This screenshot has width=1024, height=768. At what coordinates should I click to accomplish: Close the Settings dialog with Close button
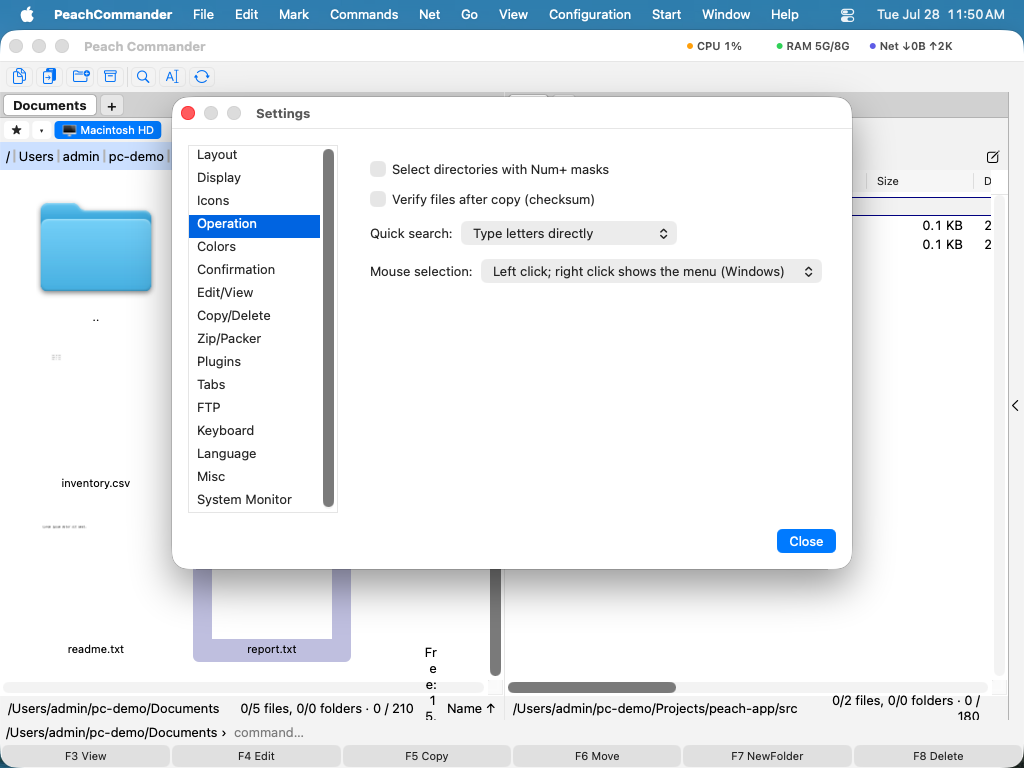click(806, 541)
